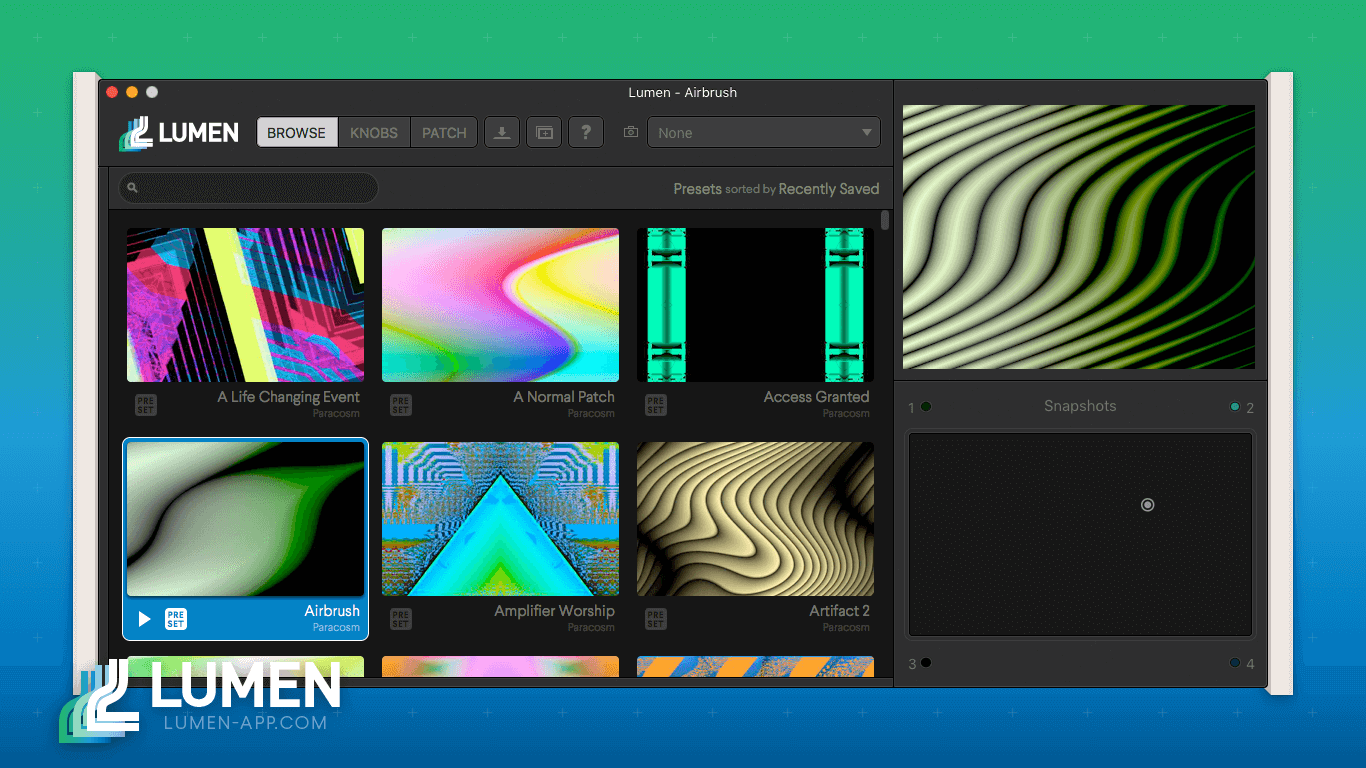Select snapshot slot 4 indicator
The height and width of the screenshot is (768, 1366).
[x=1235, y=662]
